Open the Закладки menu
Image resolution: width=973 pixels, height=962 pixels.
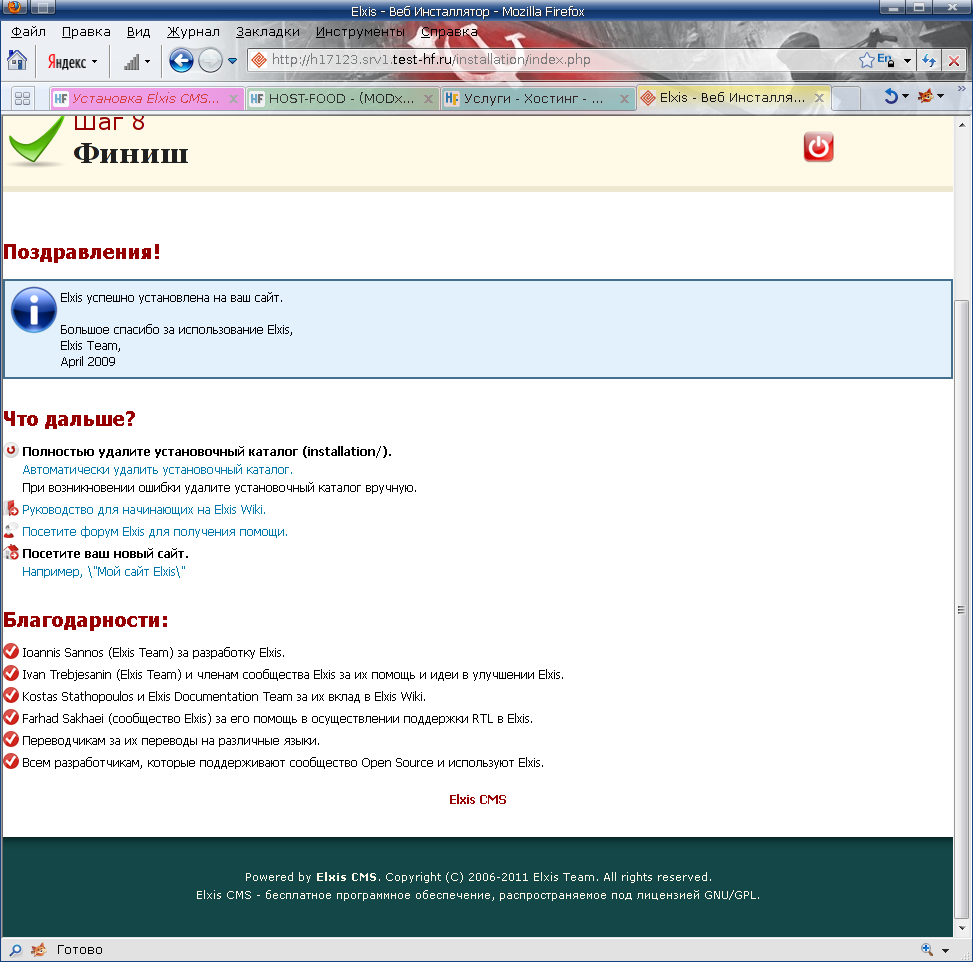pyautogui.click(x=267, y=32)
